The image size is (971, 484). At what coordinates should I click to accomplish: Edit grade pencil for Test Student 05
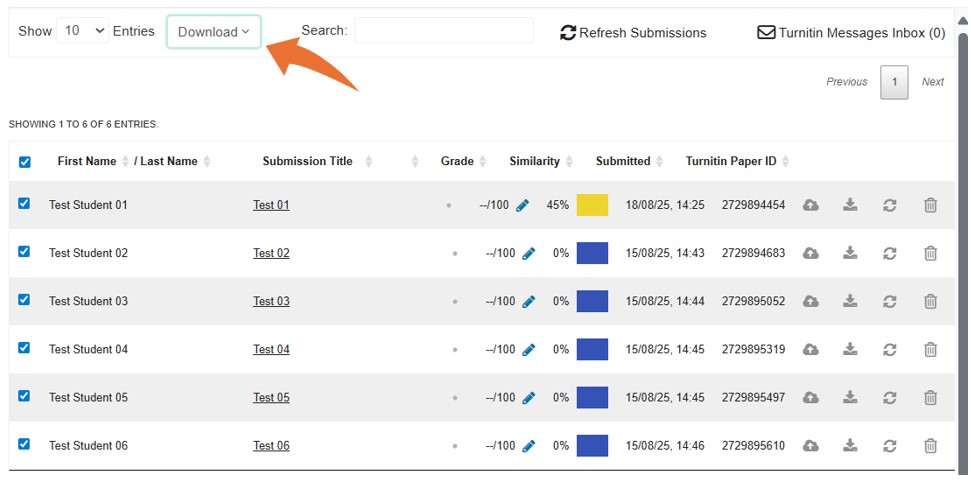click(x=529, y=397)
